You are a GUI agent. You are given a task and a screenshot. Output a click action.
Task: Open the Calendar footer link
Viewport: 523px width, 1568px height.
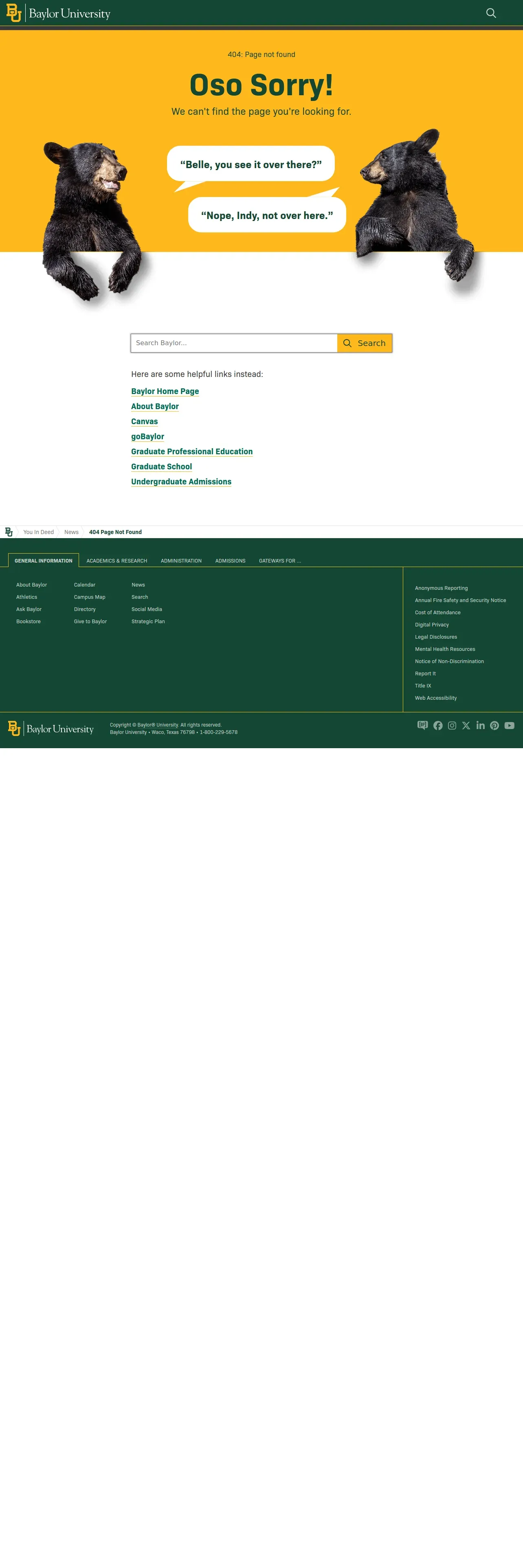[85, 585]
